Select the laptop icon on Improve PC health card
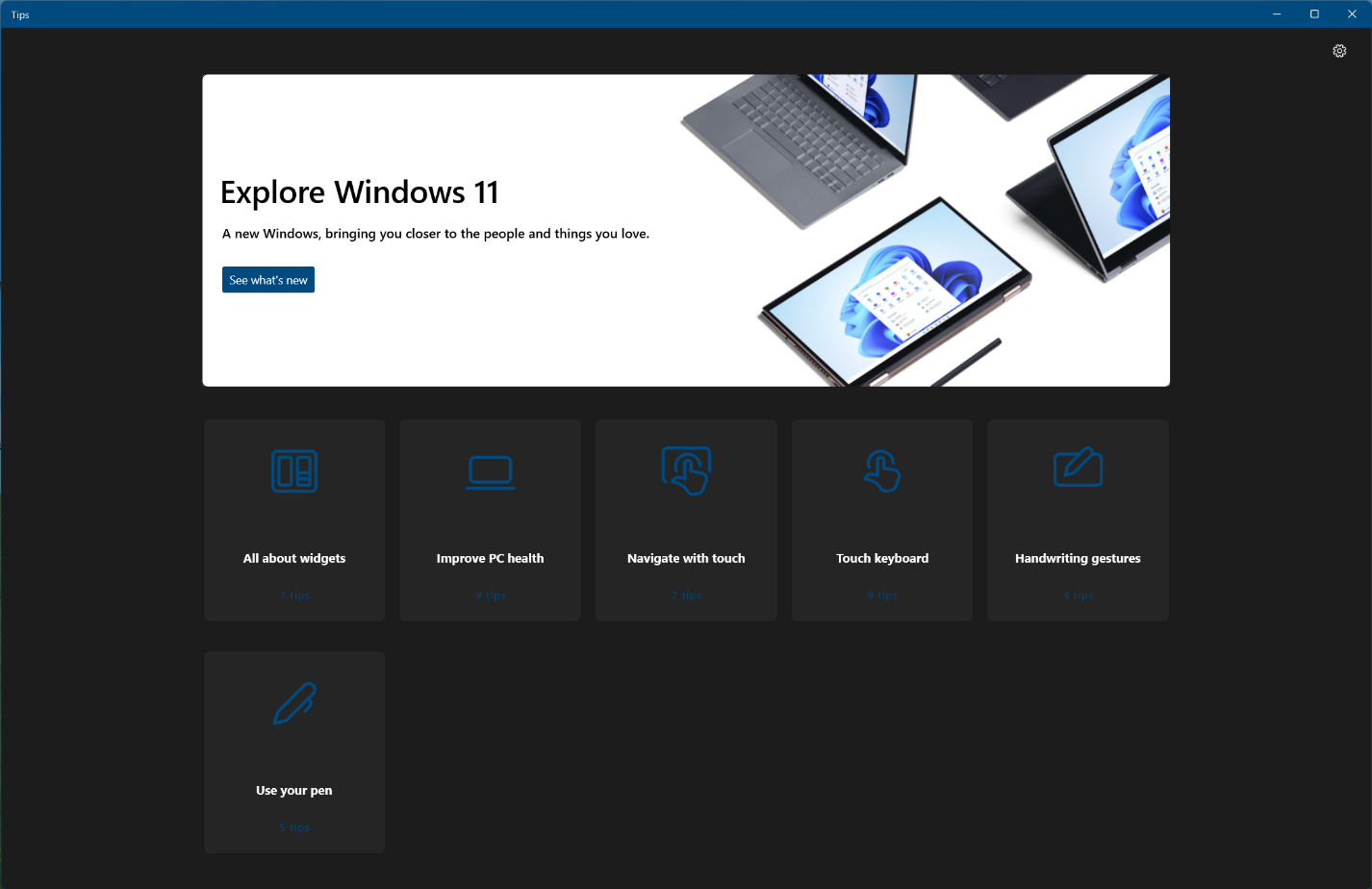 tap(490, 471)
